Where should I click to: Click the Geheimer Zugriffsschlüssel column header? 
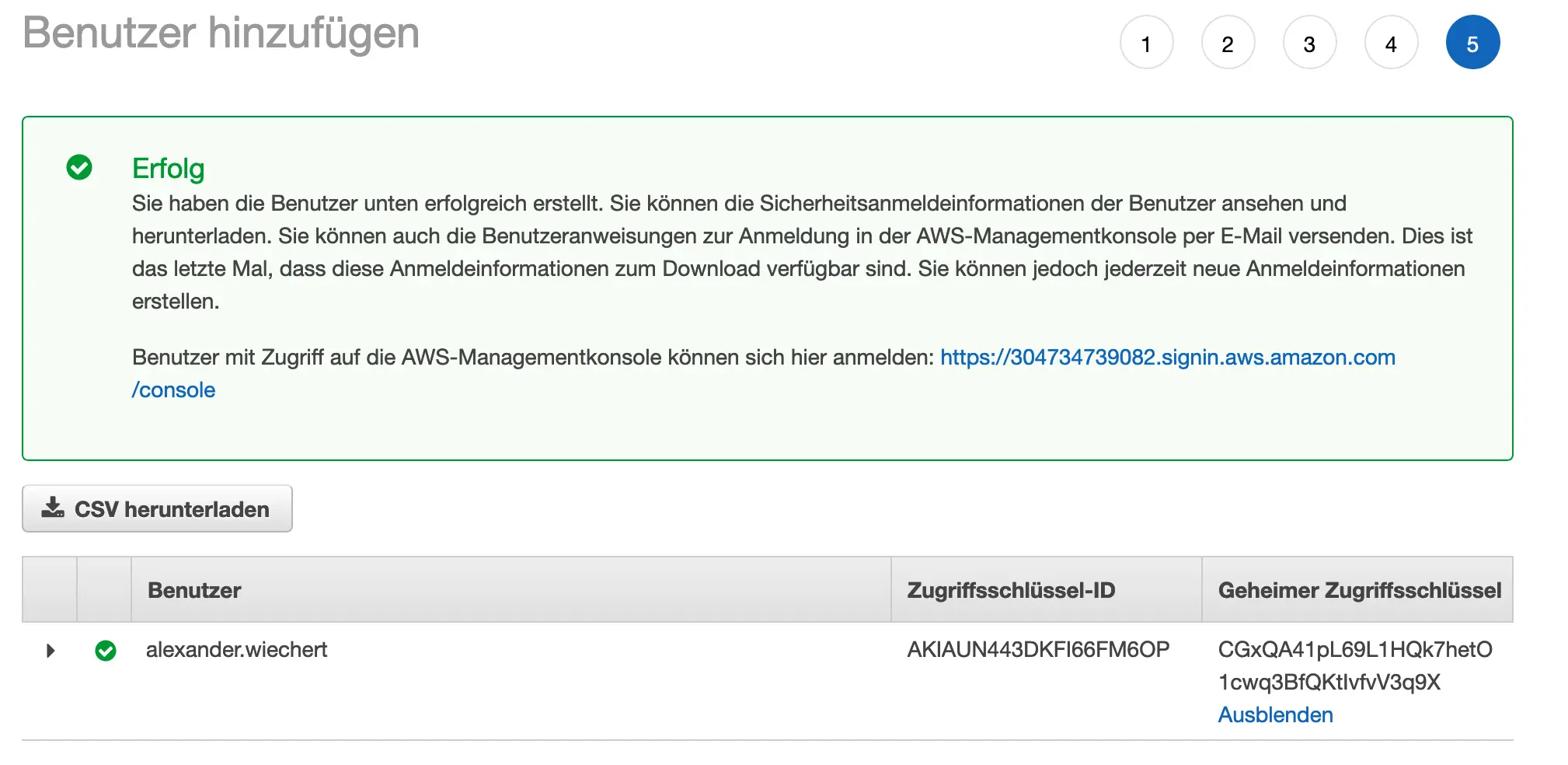(1359, 590)
